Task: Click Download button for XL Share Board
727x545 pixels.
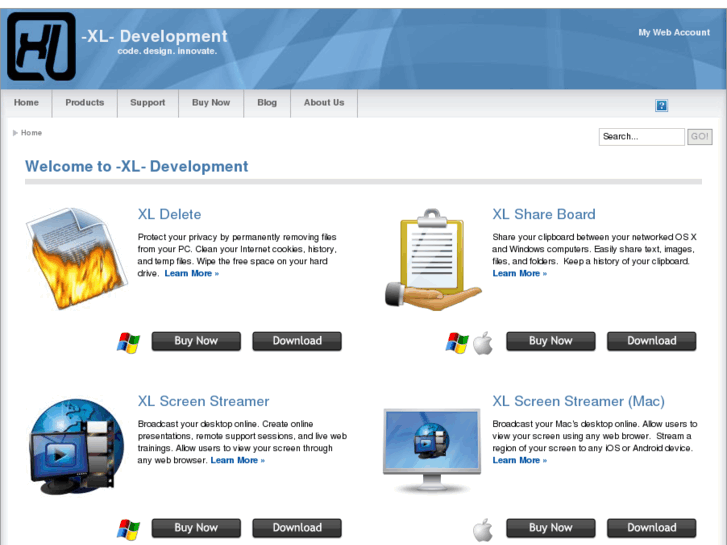Action: 651,341
